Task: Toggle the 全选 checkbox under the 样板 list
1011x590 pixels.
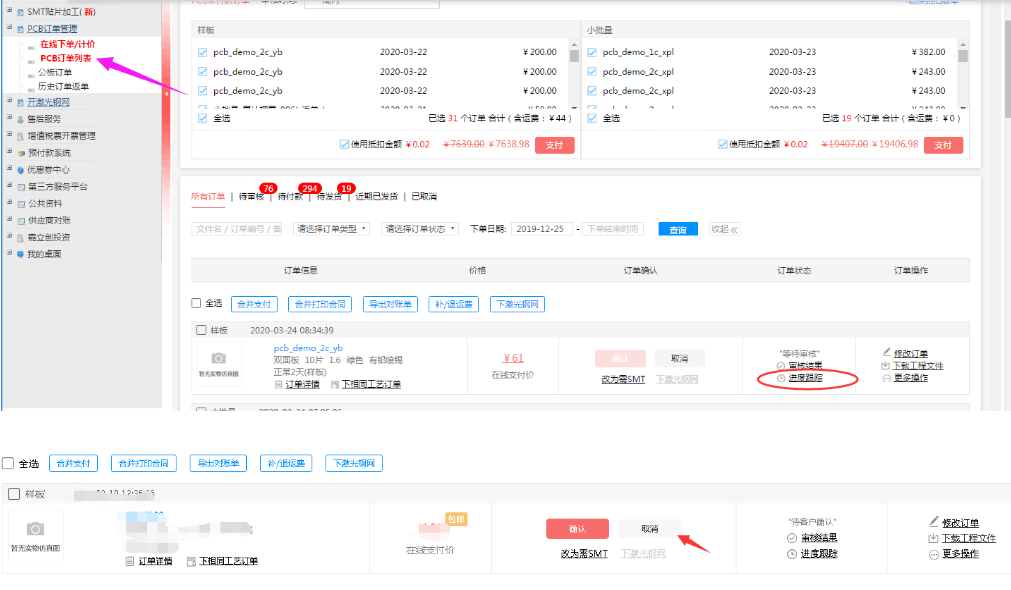Action: coord(203,118)
